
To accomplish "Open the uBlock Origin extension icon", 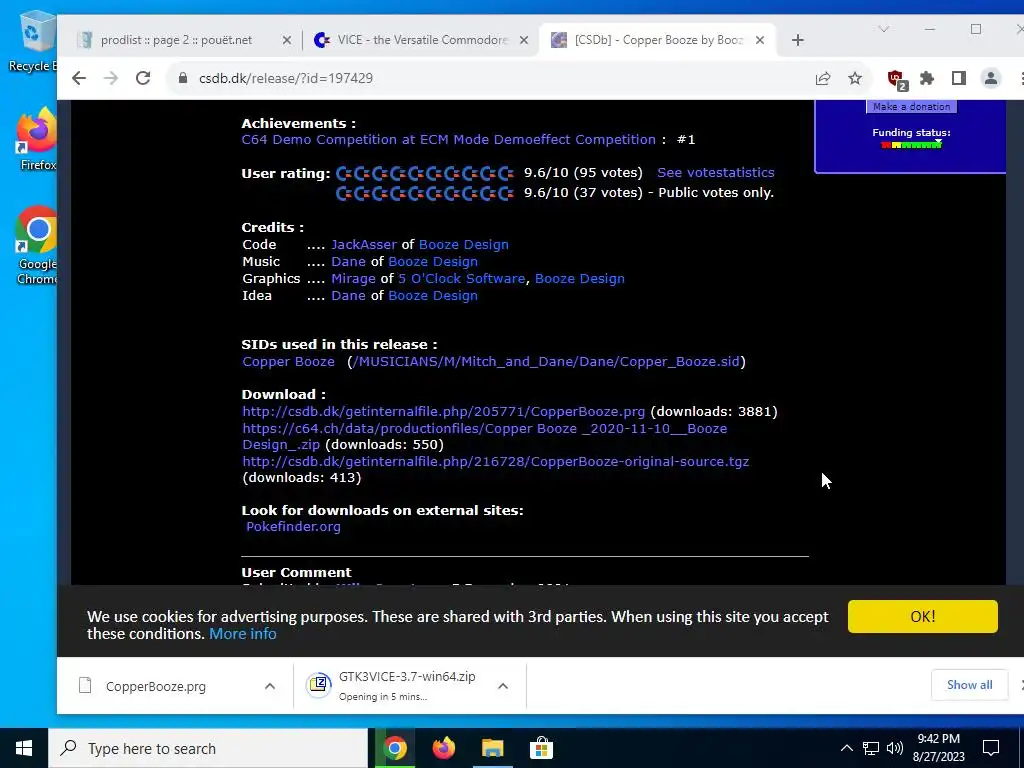I will point(897,80).
